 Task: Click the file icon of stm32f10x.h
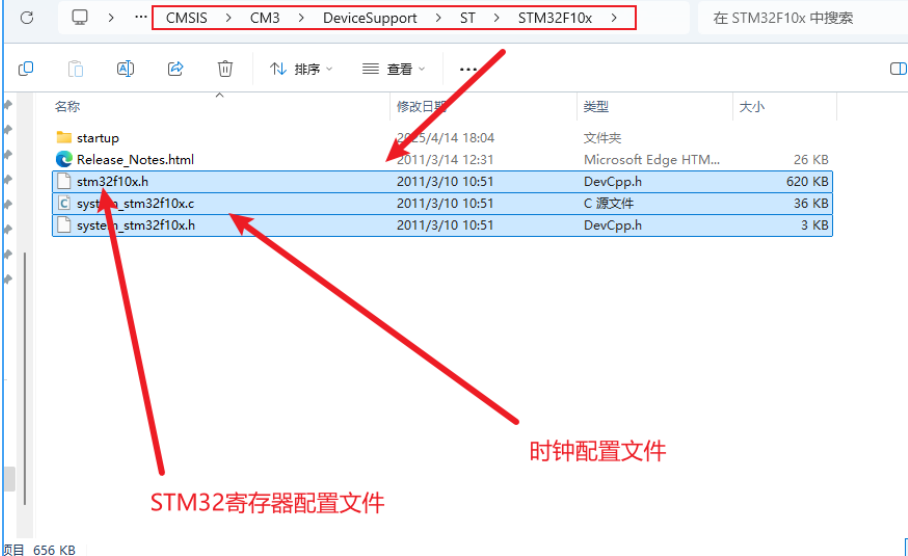64,181
